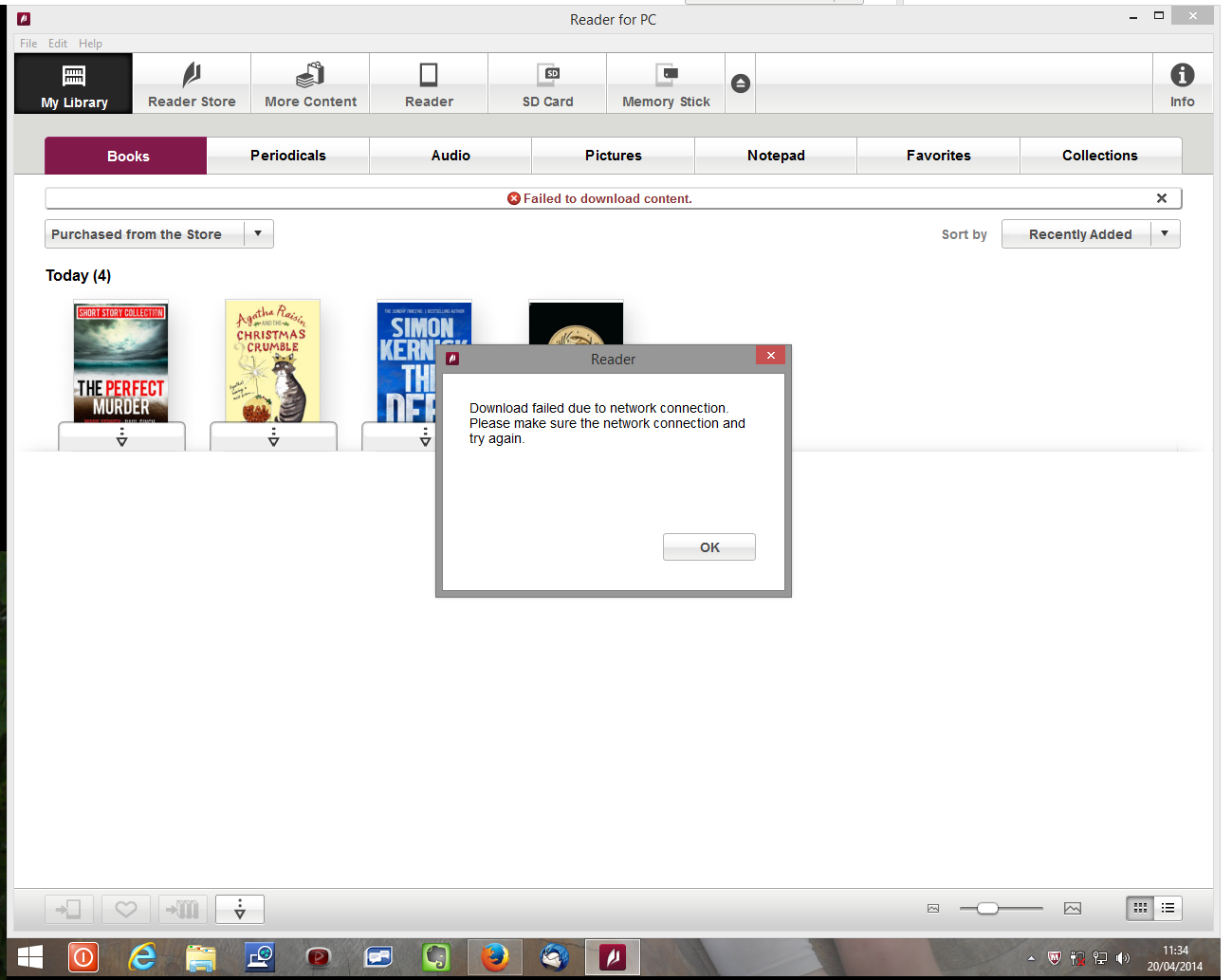Dismiss the Failed to download content banner

click(1162, 198)
